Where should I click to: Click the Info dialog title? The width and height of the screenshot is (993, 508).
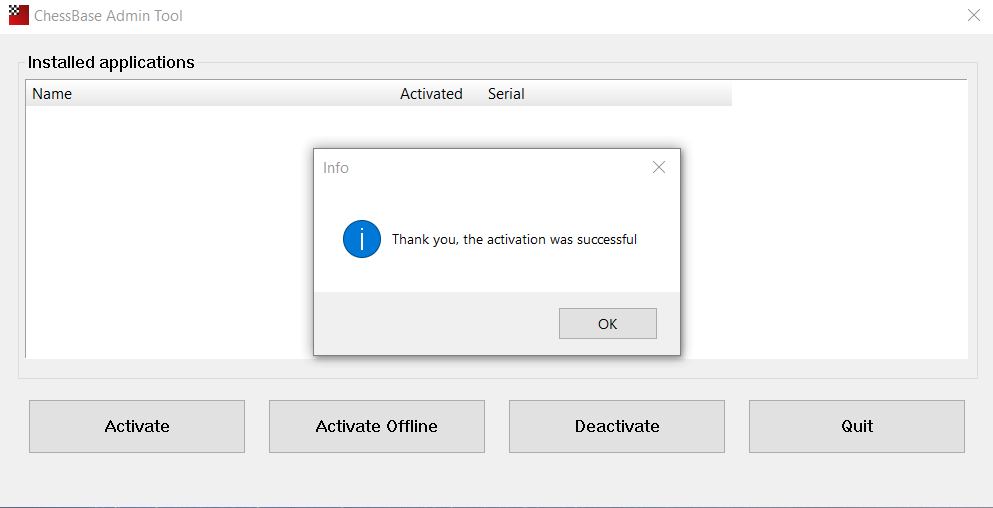click(x=336, y=168)
